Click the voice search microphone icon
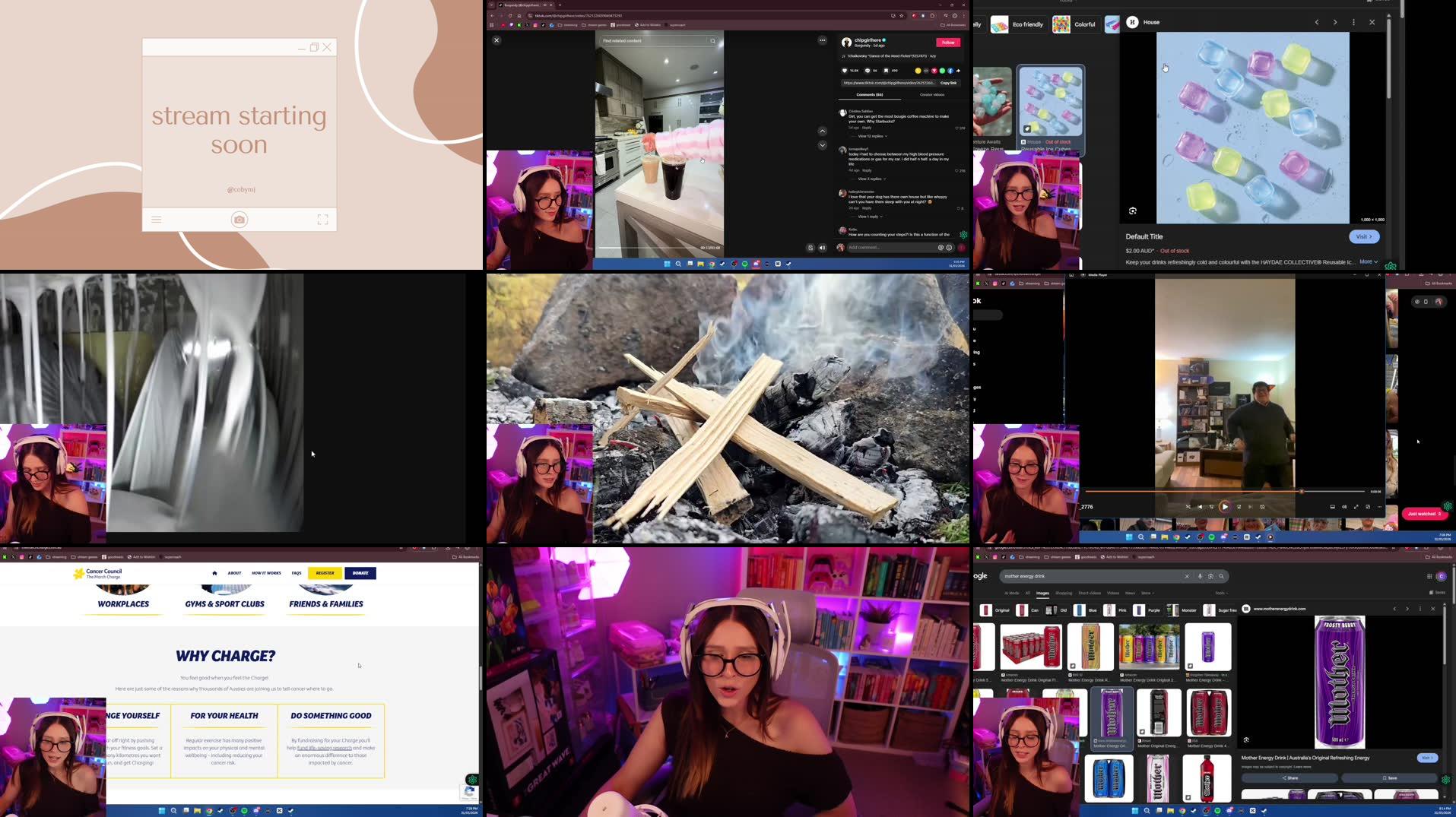Viewport: 1456px width, 817px height. coord(1201,576)
